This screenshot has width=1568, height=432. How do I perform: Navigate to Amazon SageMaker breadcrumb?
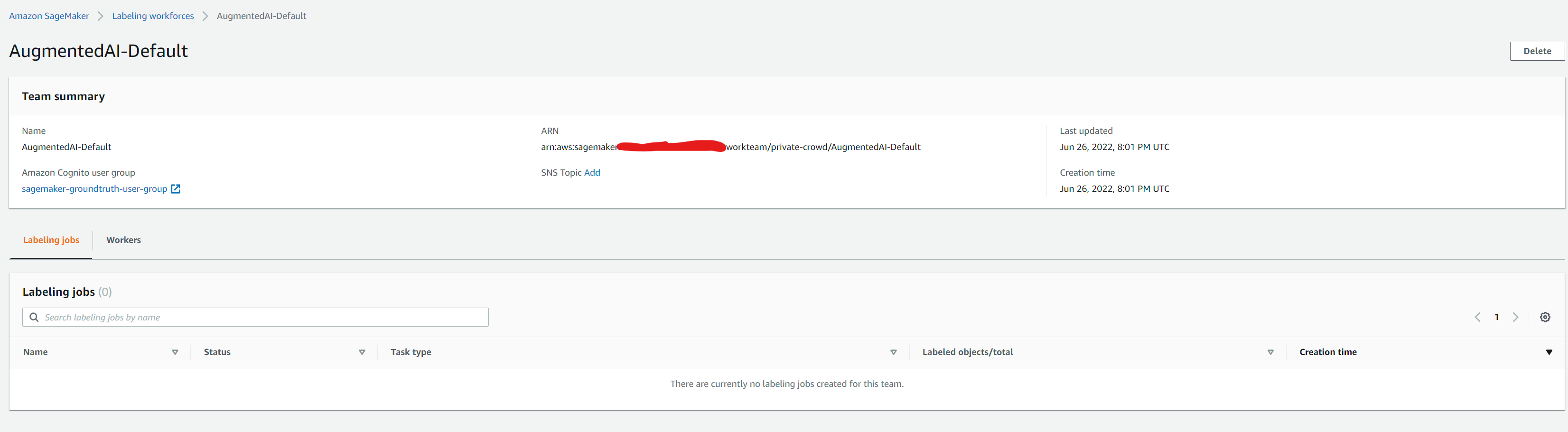(49, 16)
